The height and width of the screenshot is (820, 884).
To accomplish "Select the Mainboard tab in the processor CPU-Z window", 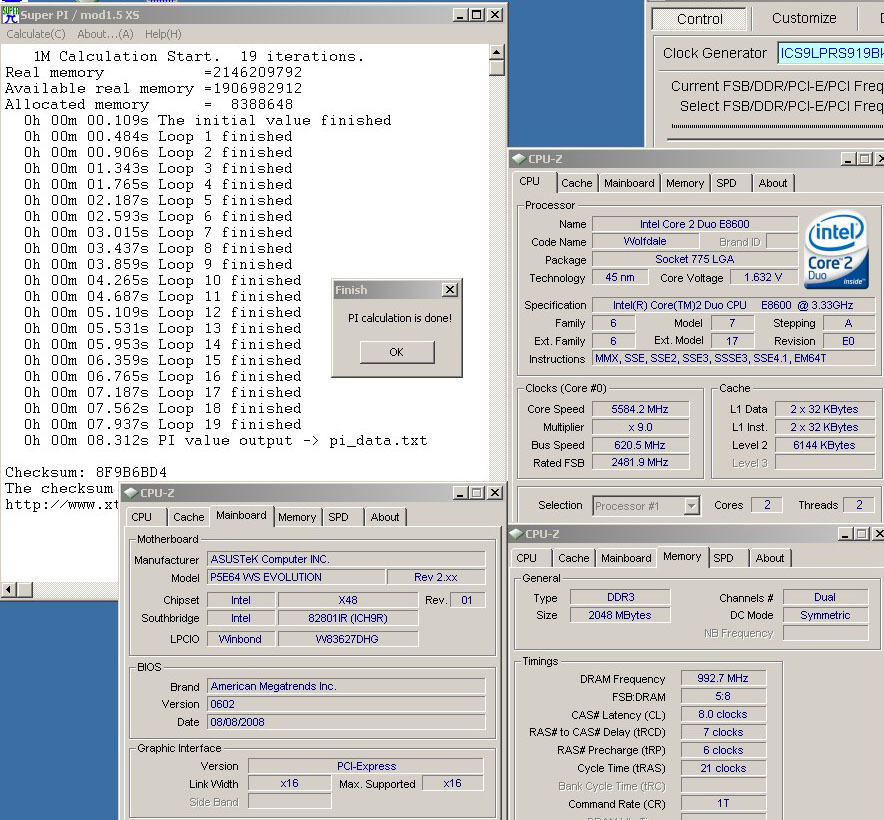I will (629, 183).
